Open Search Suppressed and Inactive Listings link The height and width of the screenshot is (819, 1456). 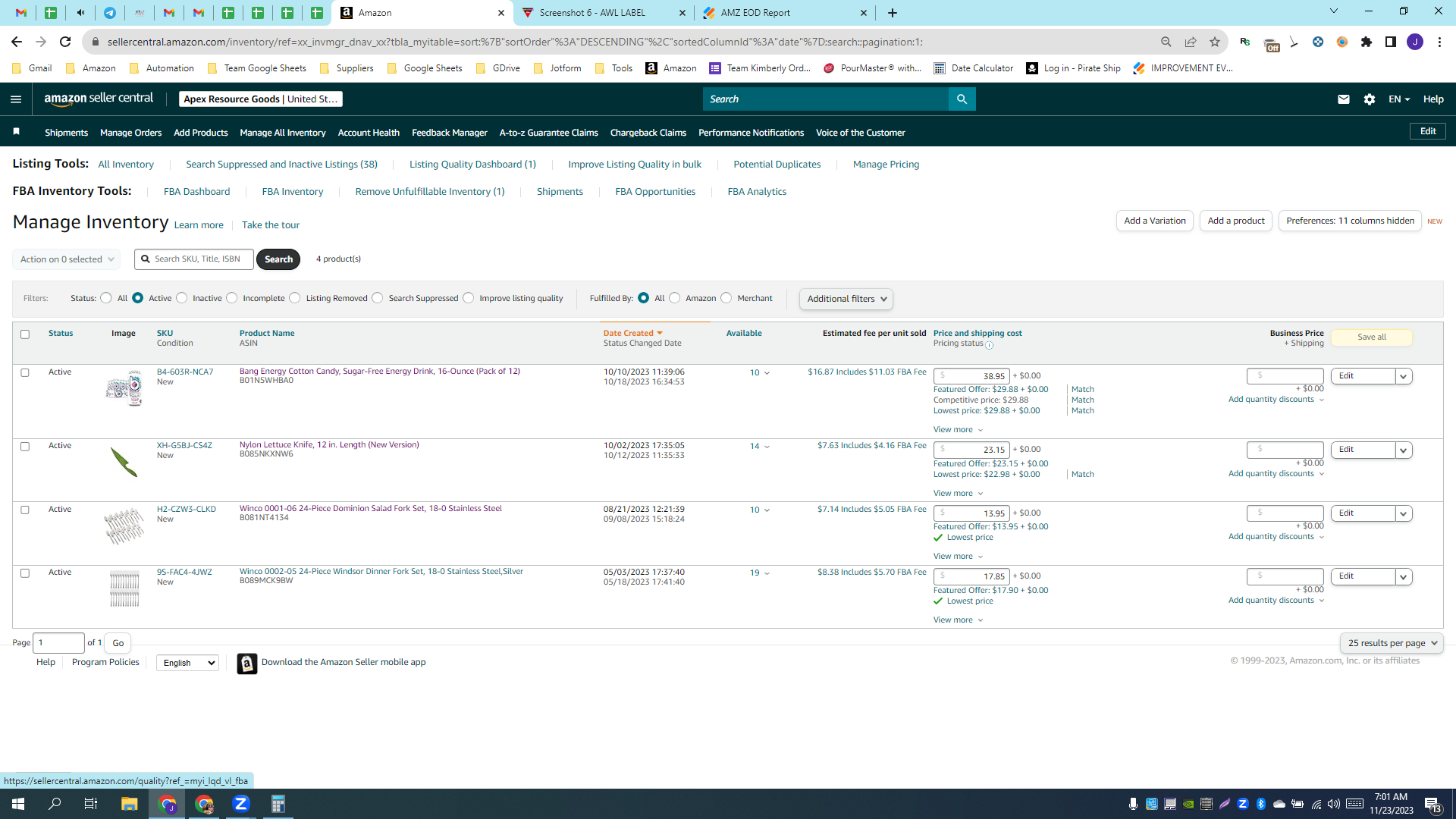point(281,165)
